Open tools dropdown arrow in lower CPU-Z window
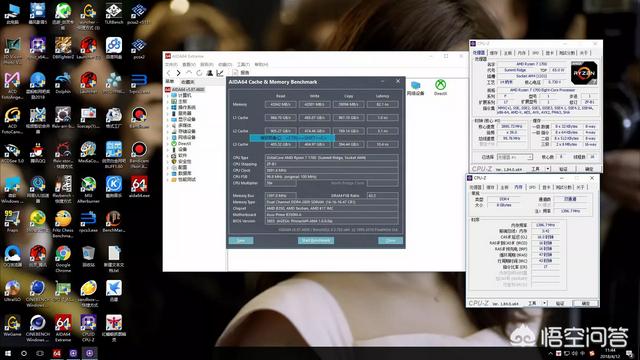The height and width of the screenshot is (360, 640). (544, 303)
